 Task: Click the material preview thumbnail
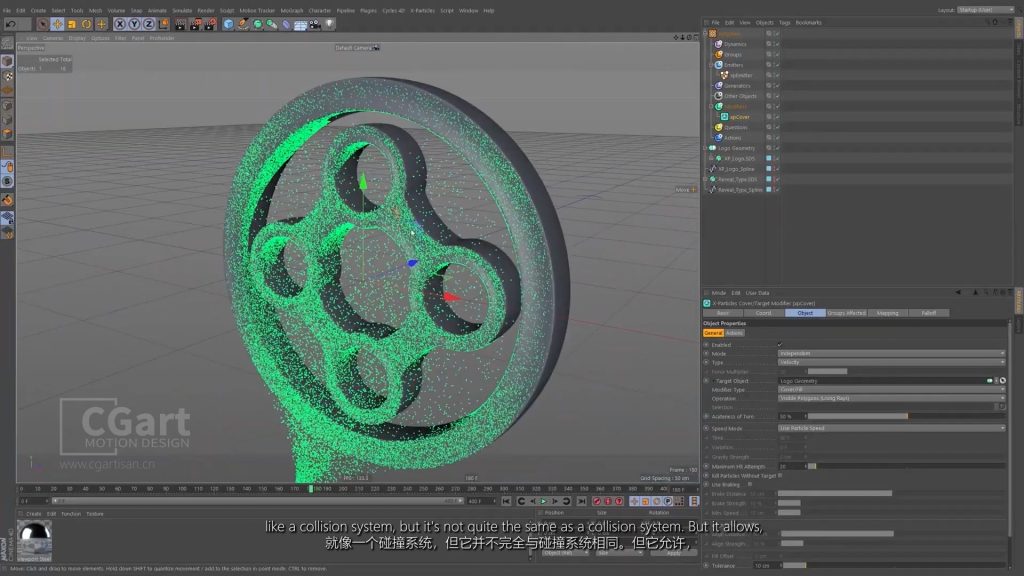tap(35, 539)
